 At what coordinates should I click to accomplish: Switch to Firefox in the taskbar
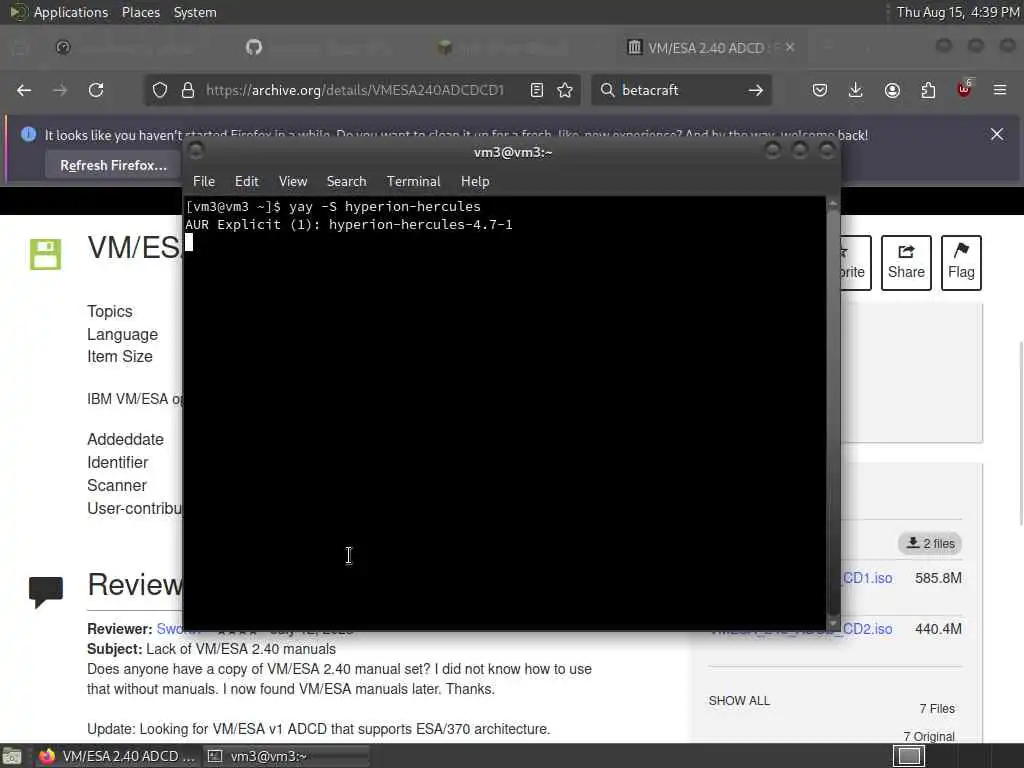point(116,756)
